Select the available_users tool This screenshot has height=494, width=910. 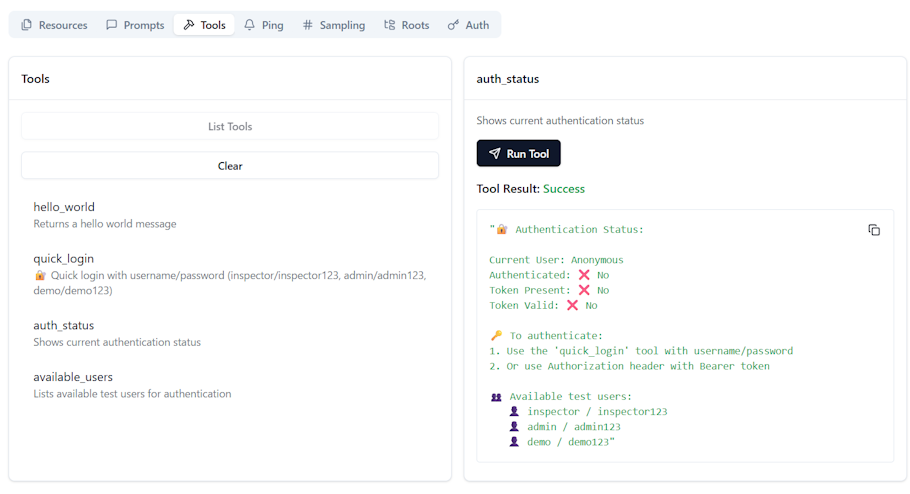coord(73,377)
